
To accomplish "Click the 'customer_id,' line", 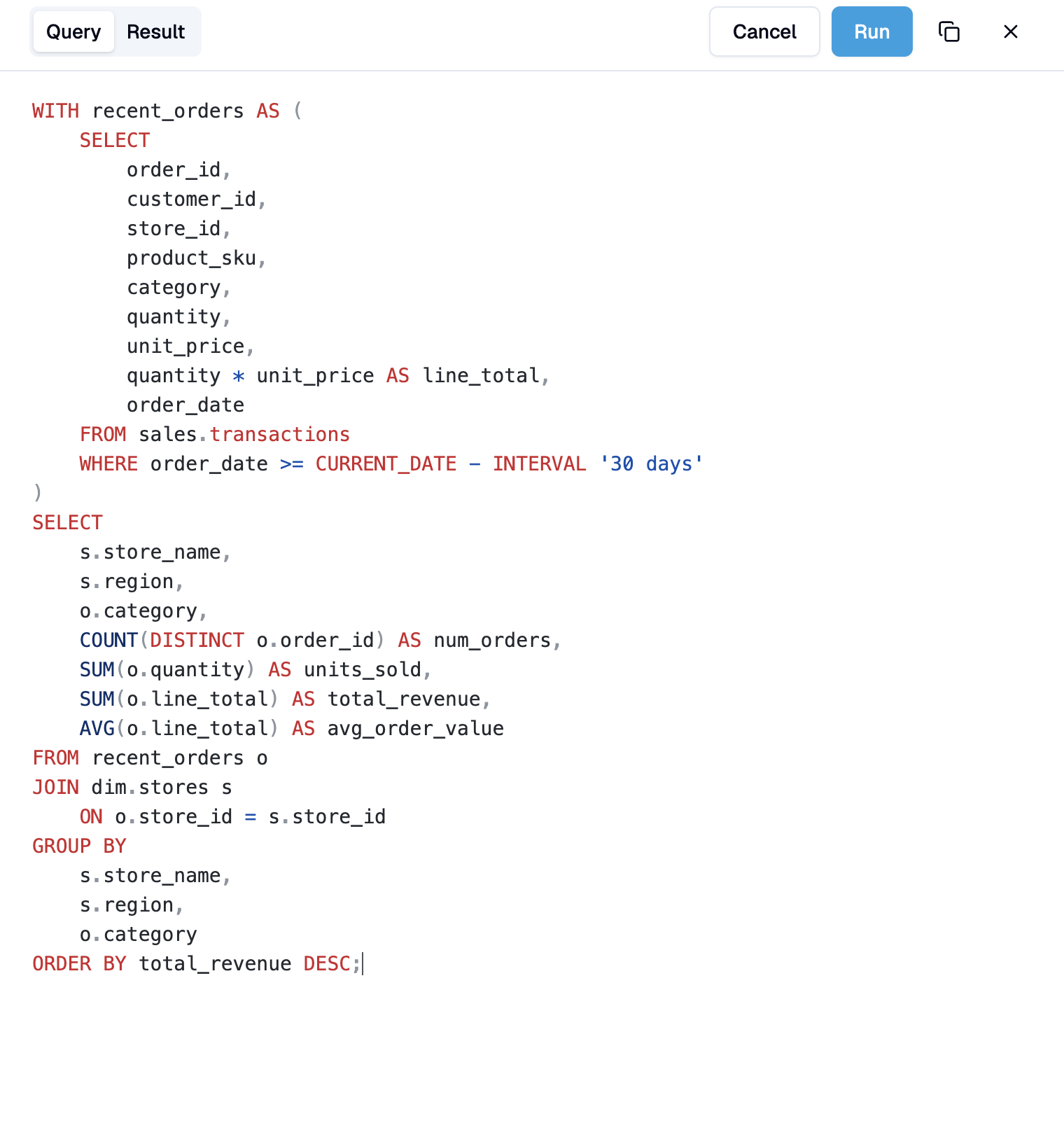I will pos(197,200).
